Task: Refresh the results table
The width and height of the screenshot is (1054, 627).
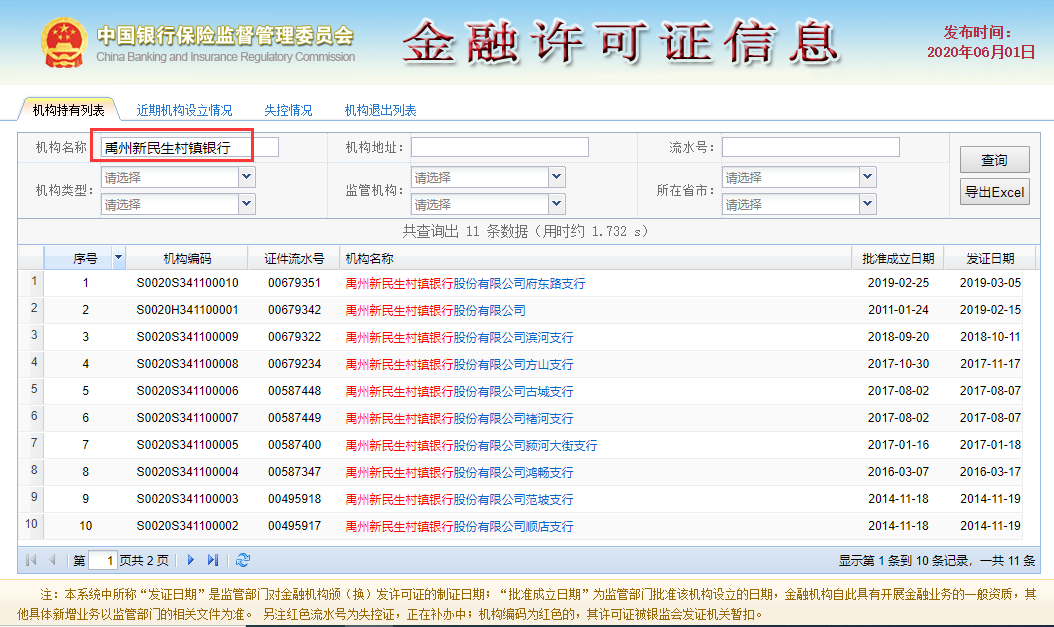Action: (x=243, y=560)
